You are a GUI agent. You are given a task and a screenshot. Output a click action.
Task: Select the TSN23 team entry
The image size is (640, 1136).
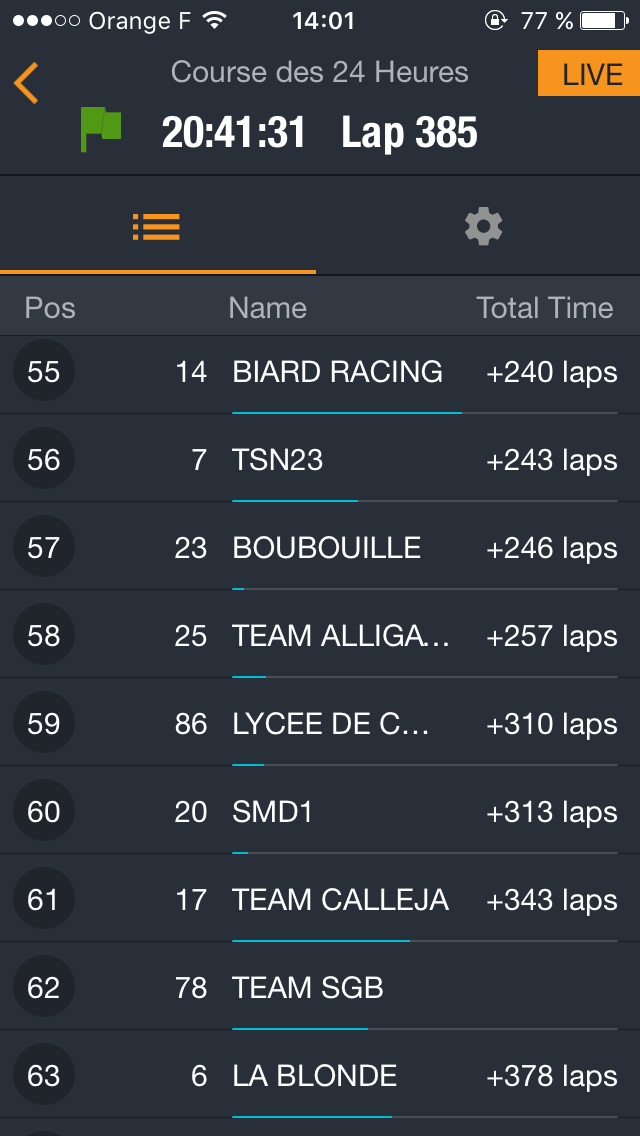coord(278,460)
